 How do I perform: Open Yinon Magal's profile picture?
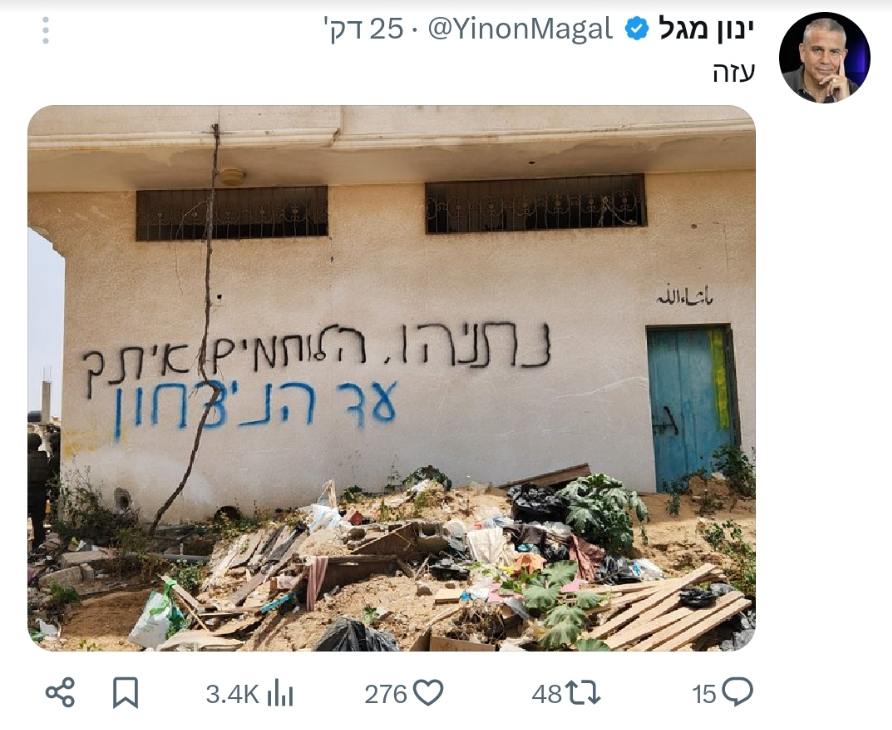click(x=824, y=58)
